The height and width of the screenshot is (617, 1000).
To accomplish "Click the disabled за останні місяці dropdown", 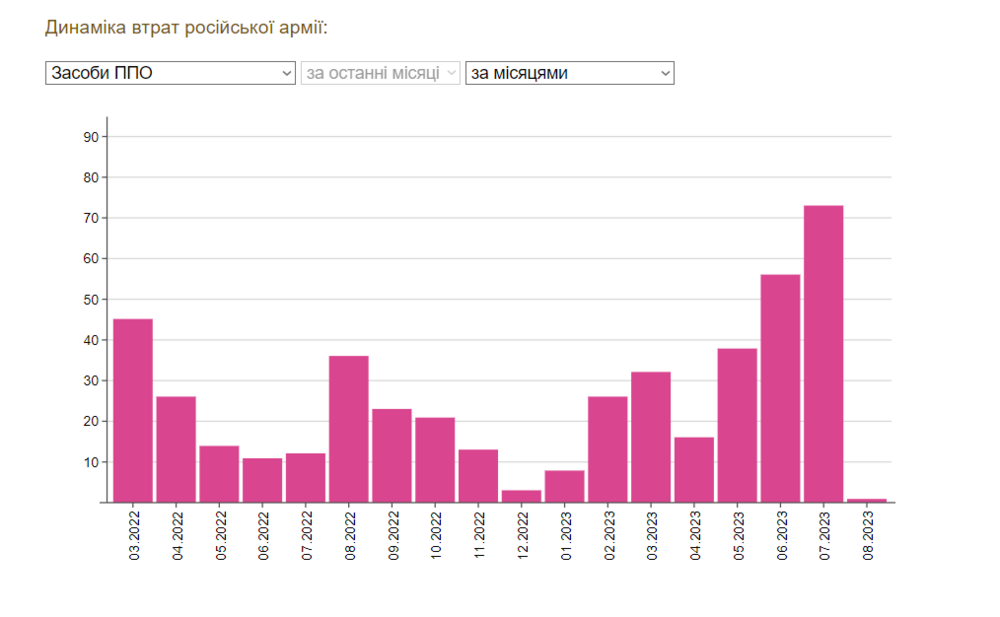I will [x=380, y=73].
